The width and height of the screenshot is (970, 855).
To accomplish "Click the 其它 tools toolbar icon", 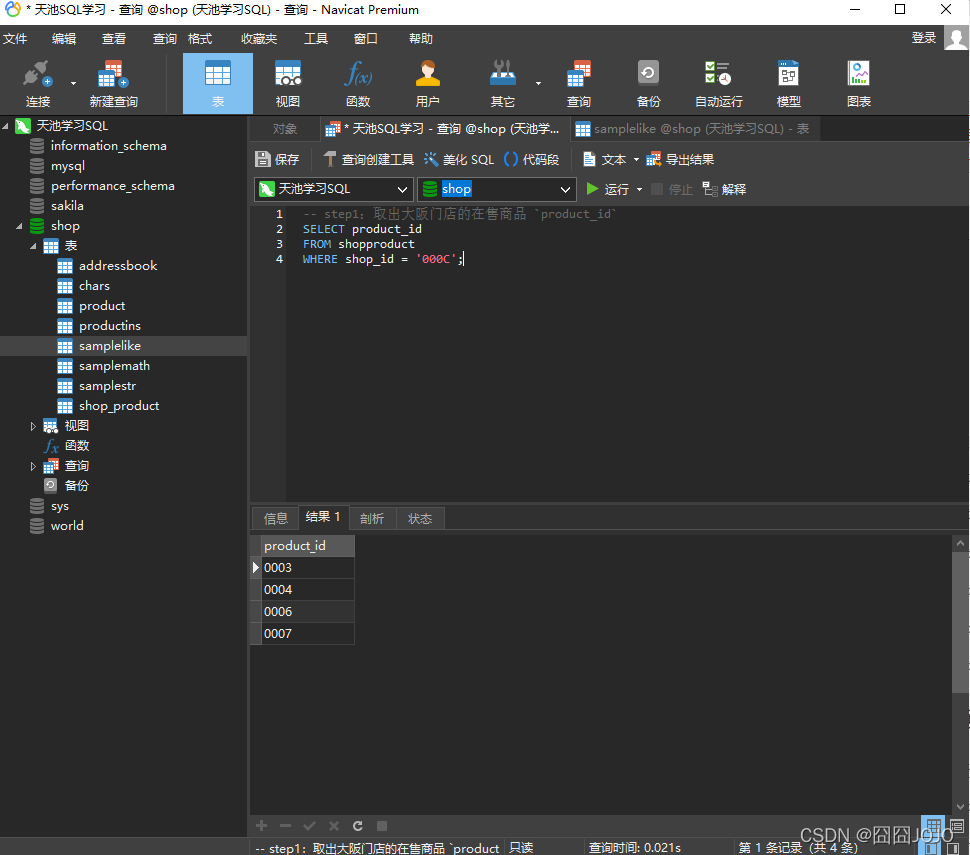I will coord(502,84).
